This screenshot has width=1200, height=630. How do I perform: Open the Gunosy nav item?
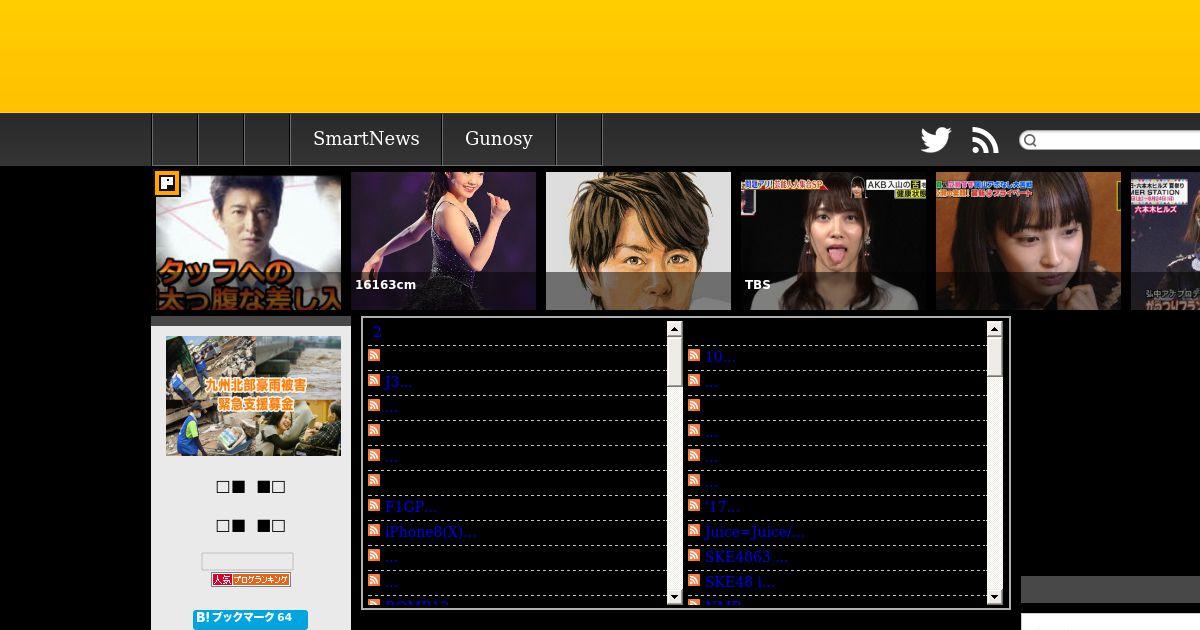499,139
